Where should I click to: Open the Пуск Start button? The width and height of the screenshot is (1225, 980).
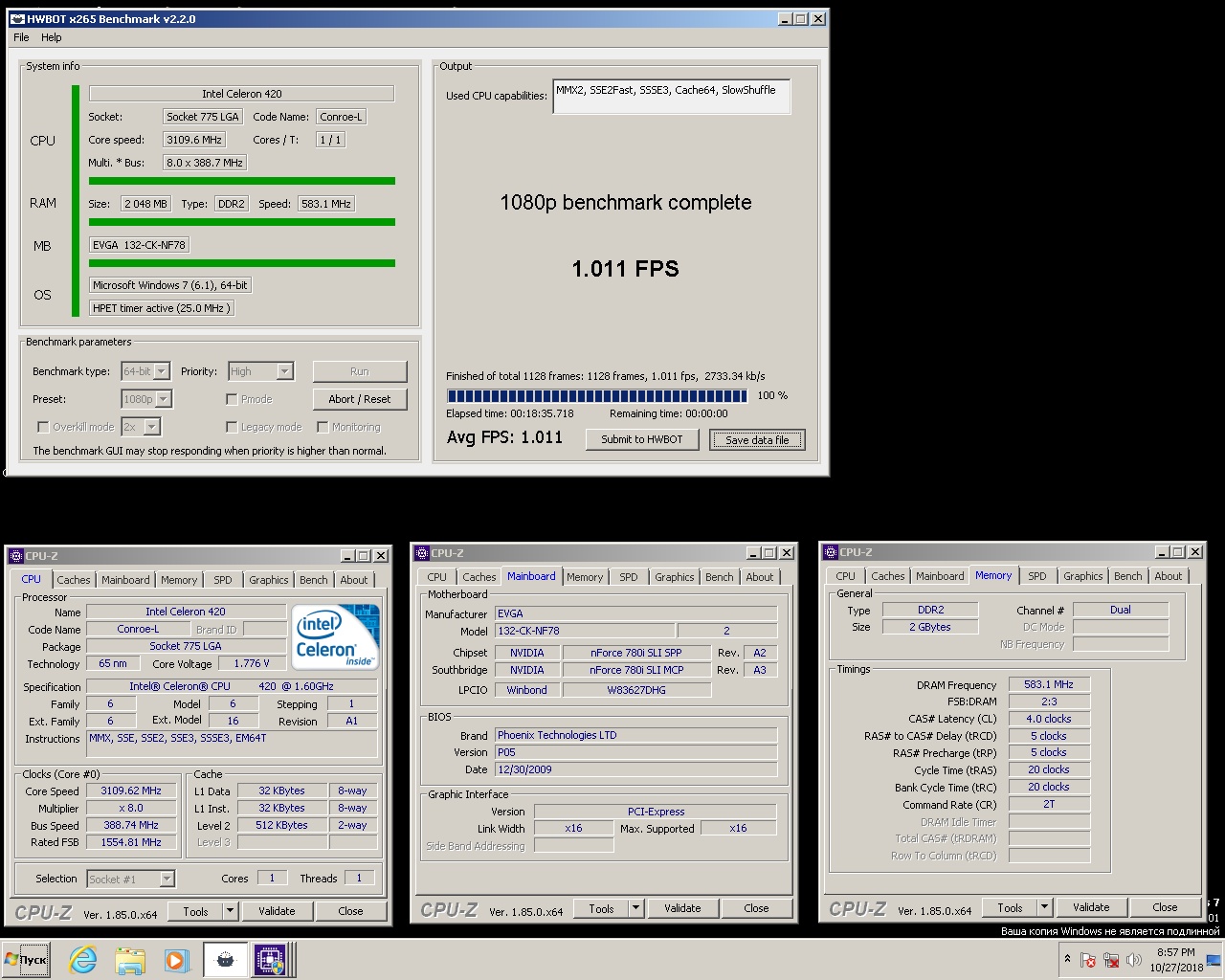click(26, 960)
